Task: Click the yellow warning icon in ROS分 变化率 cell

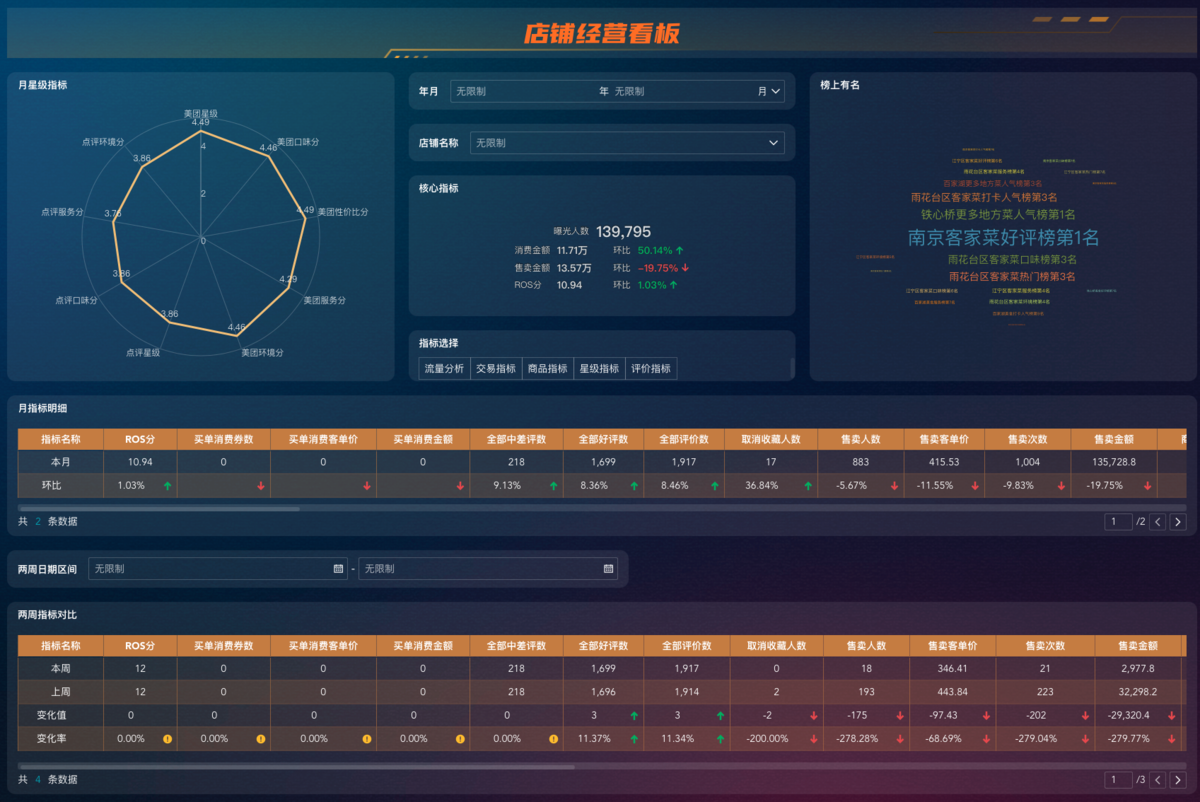Action: (x=167, y=739)
